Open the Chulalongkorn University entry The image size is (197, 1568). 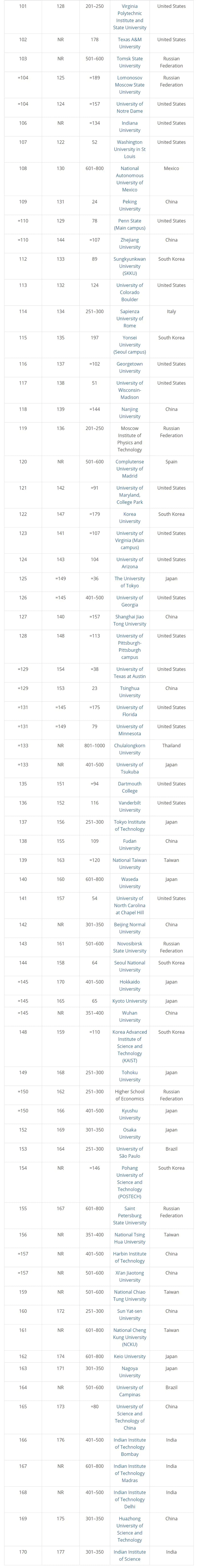129,749
